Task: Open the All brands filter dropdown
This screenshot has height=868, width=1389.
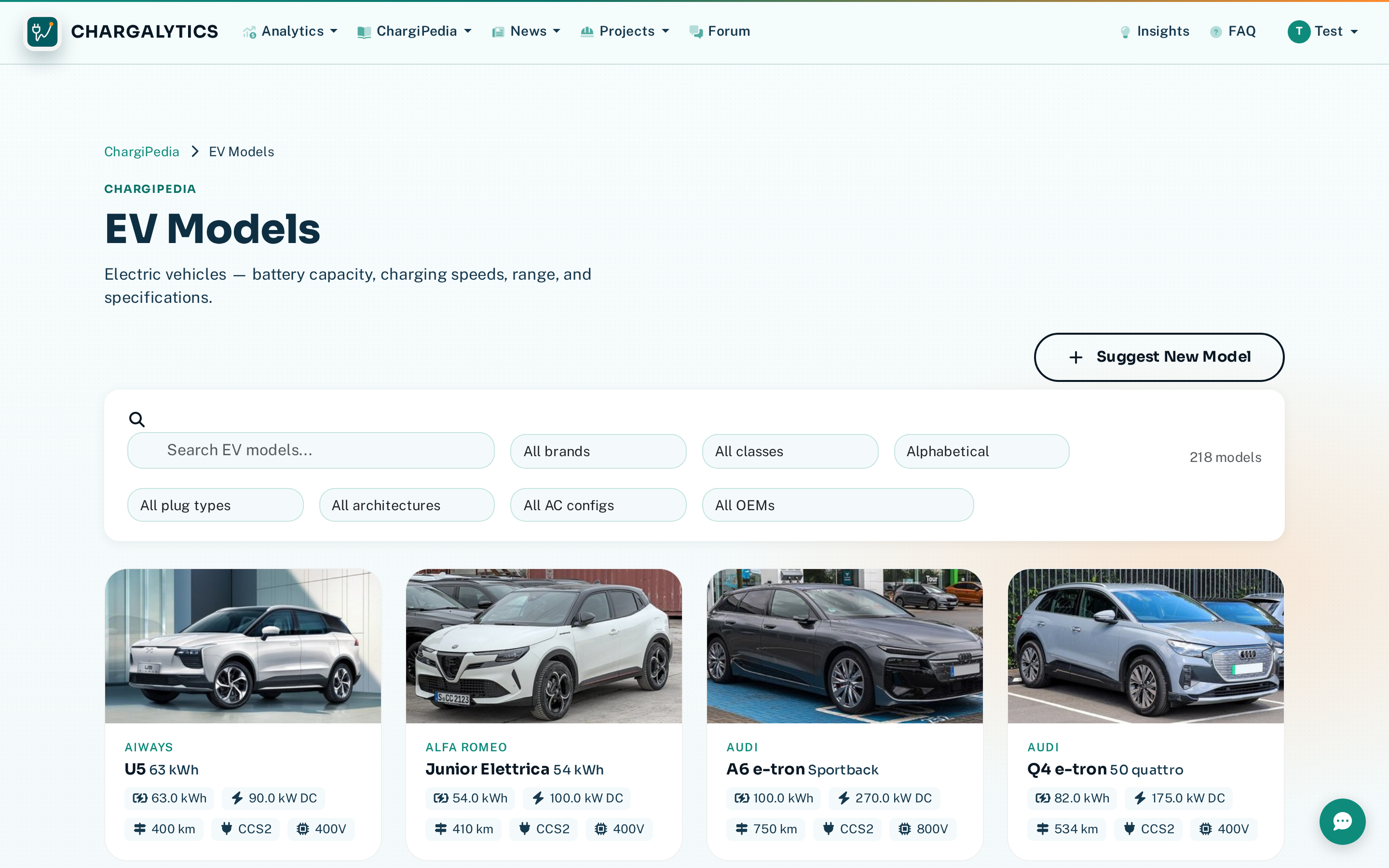Action: pos(598,451)
